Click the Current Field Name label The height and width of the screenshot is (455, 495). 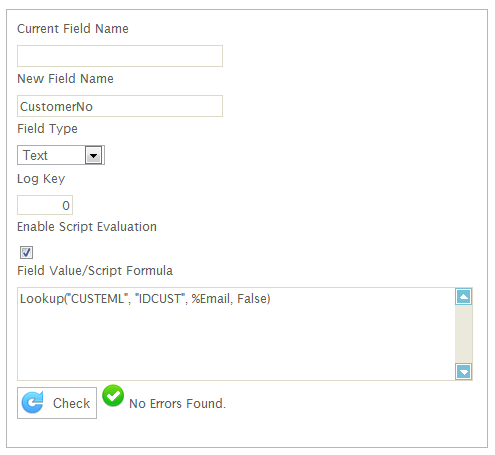click(x=73, y=29)
